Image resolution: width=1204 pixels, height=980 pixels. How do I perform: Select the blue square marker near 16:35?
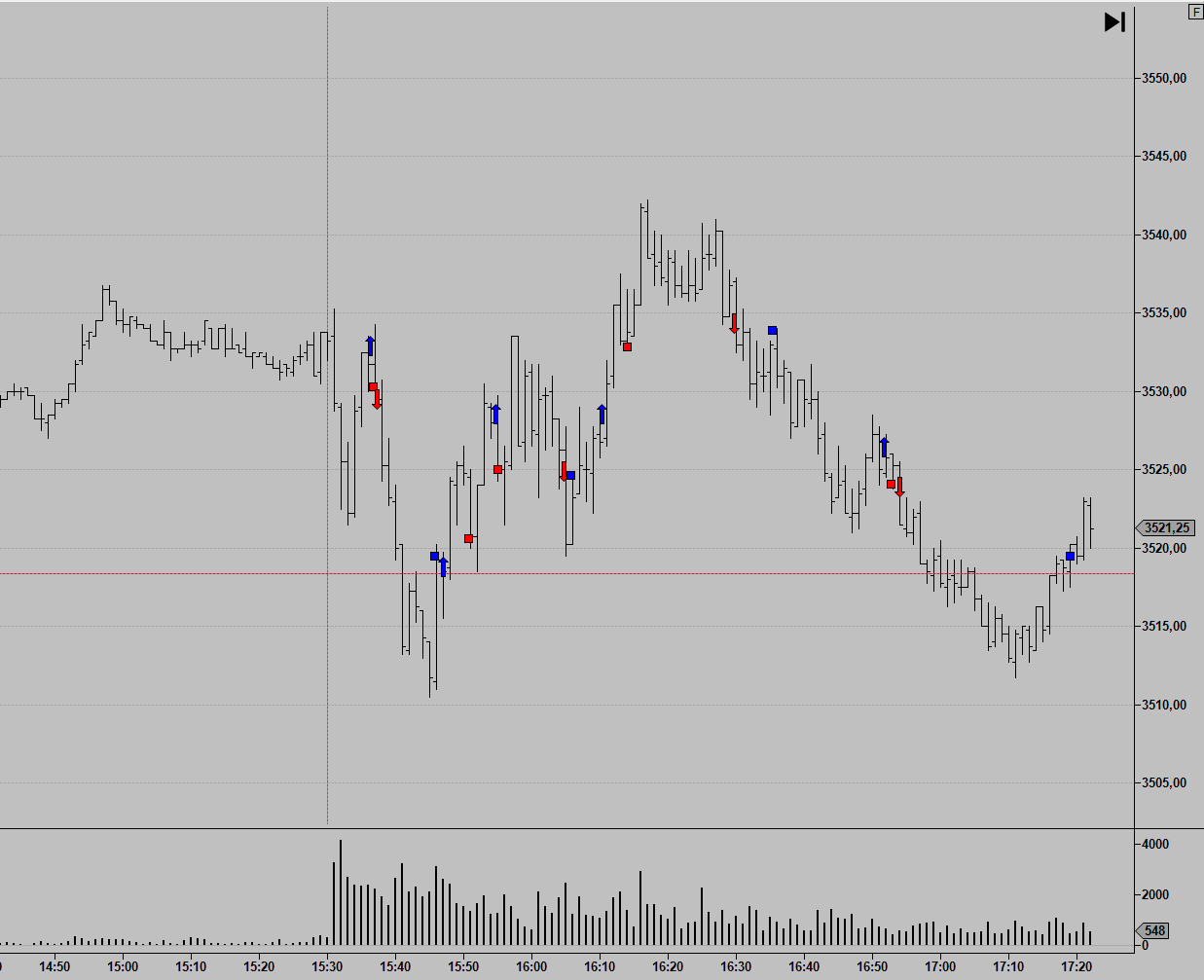(x=772, y=331)
